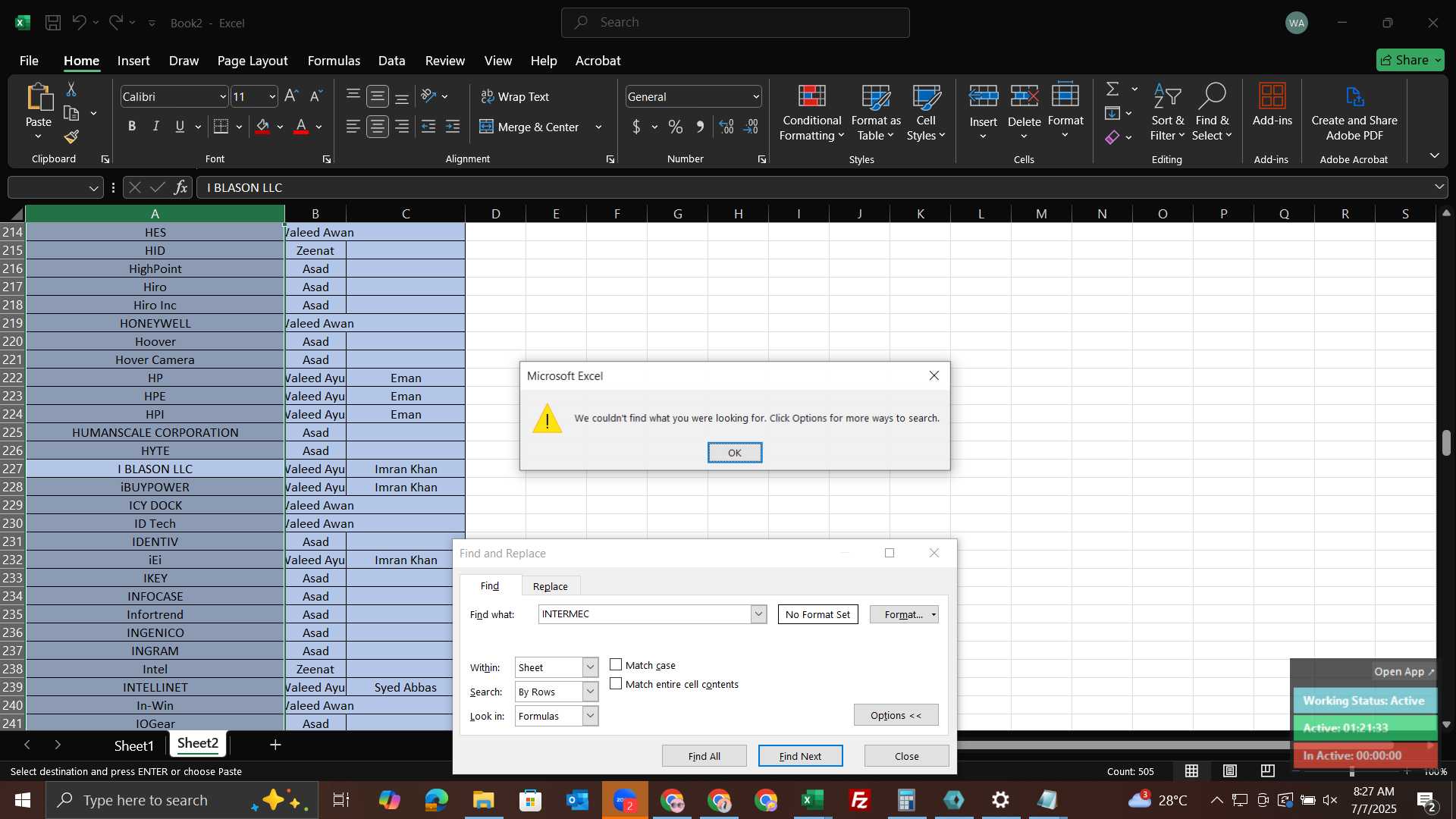The height and width of the screenshot is (819, 1456).
Task: Click the Excel search box
Action: (735, 23)
